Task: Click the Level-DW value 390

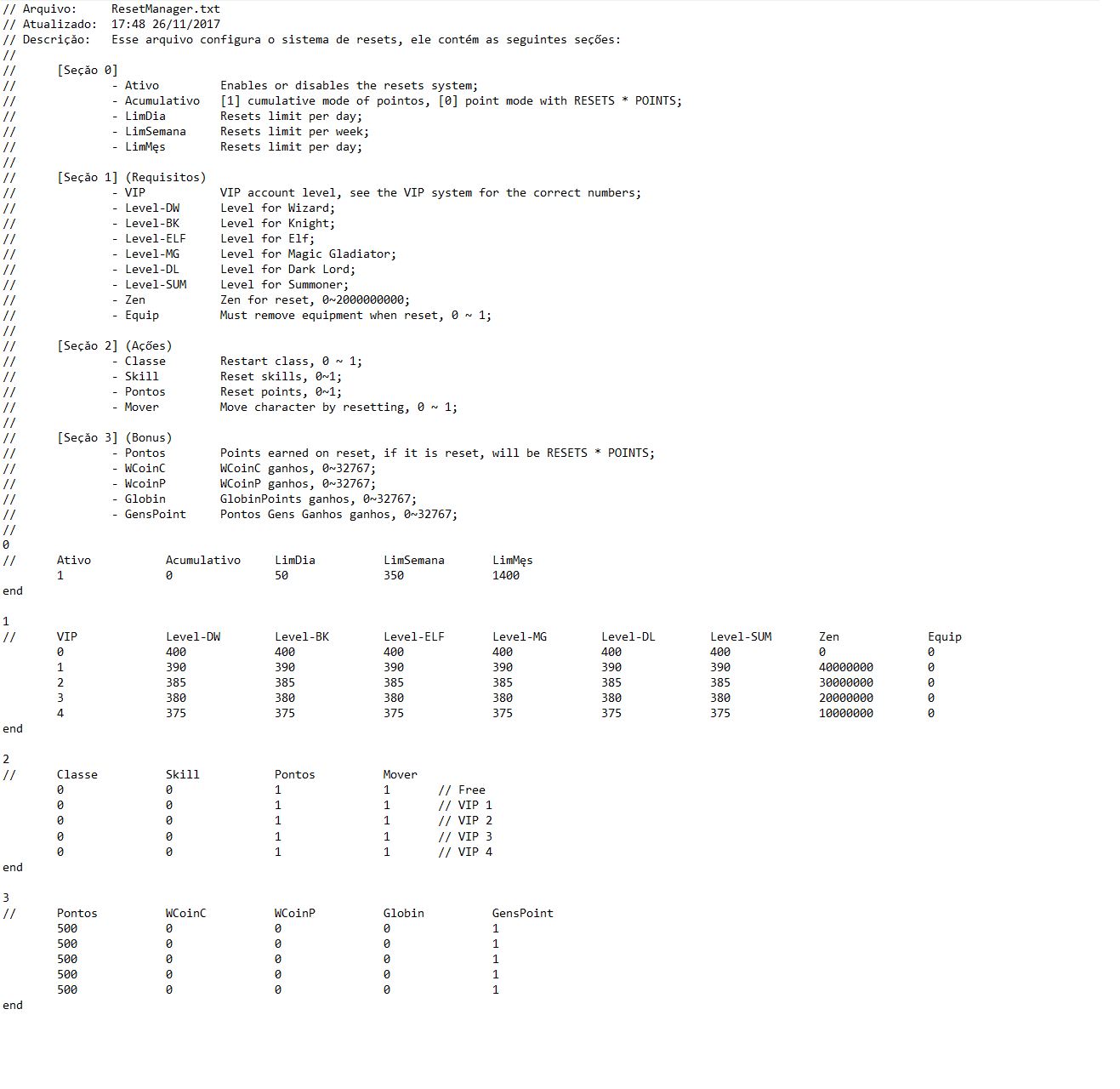Action: (176, 668)
